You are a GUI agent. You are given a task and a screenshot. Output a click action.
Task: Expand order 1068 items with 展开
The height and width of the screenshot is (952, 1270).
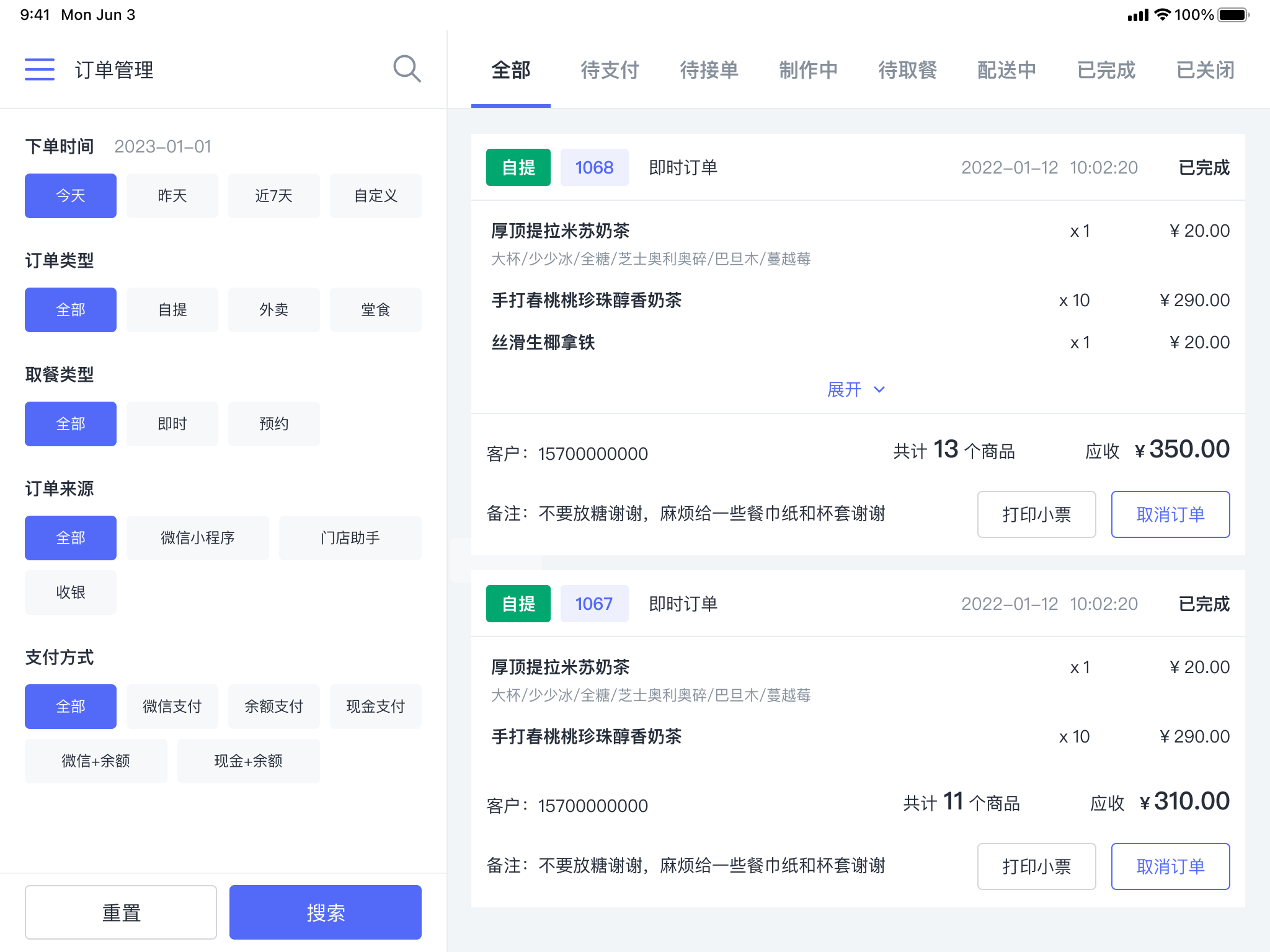click(856, 389)
